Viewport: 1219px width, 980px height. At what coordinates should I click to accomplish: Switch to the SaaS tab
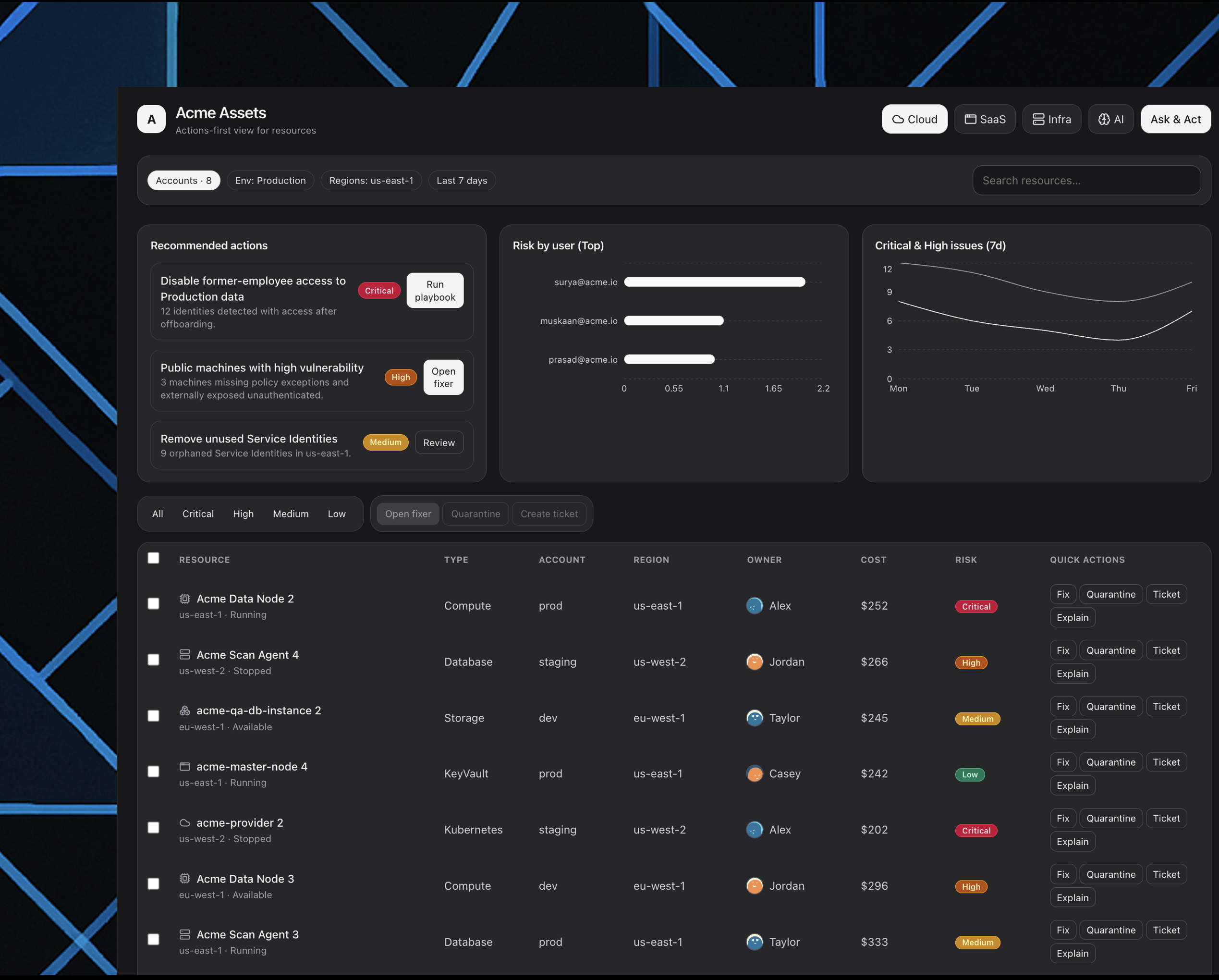pos(984,119)
